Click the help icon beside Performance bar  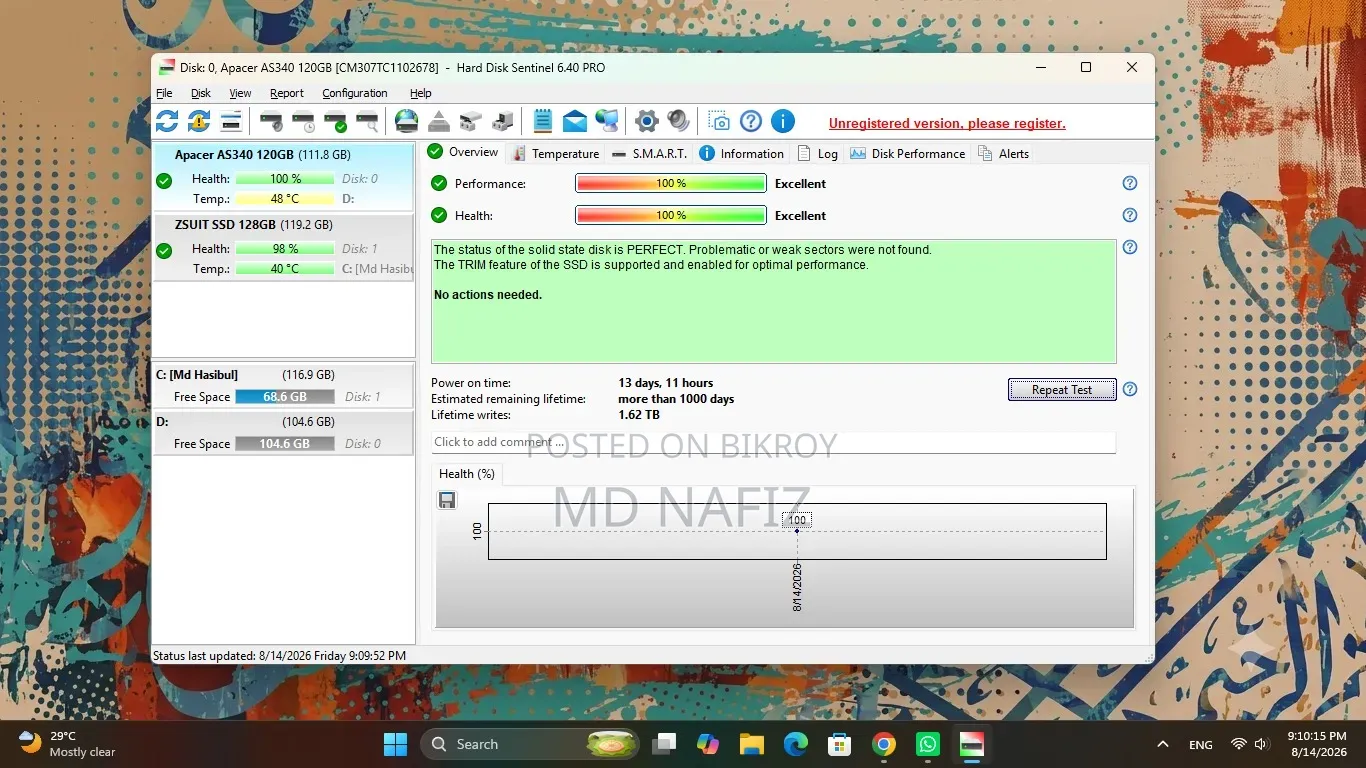[x=1130, y=183]
